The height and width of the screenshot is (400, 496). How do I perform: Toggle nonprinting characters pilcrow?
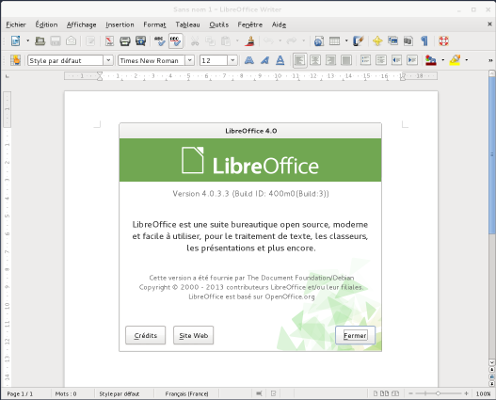click(x=424, y=41)
